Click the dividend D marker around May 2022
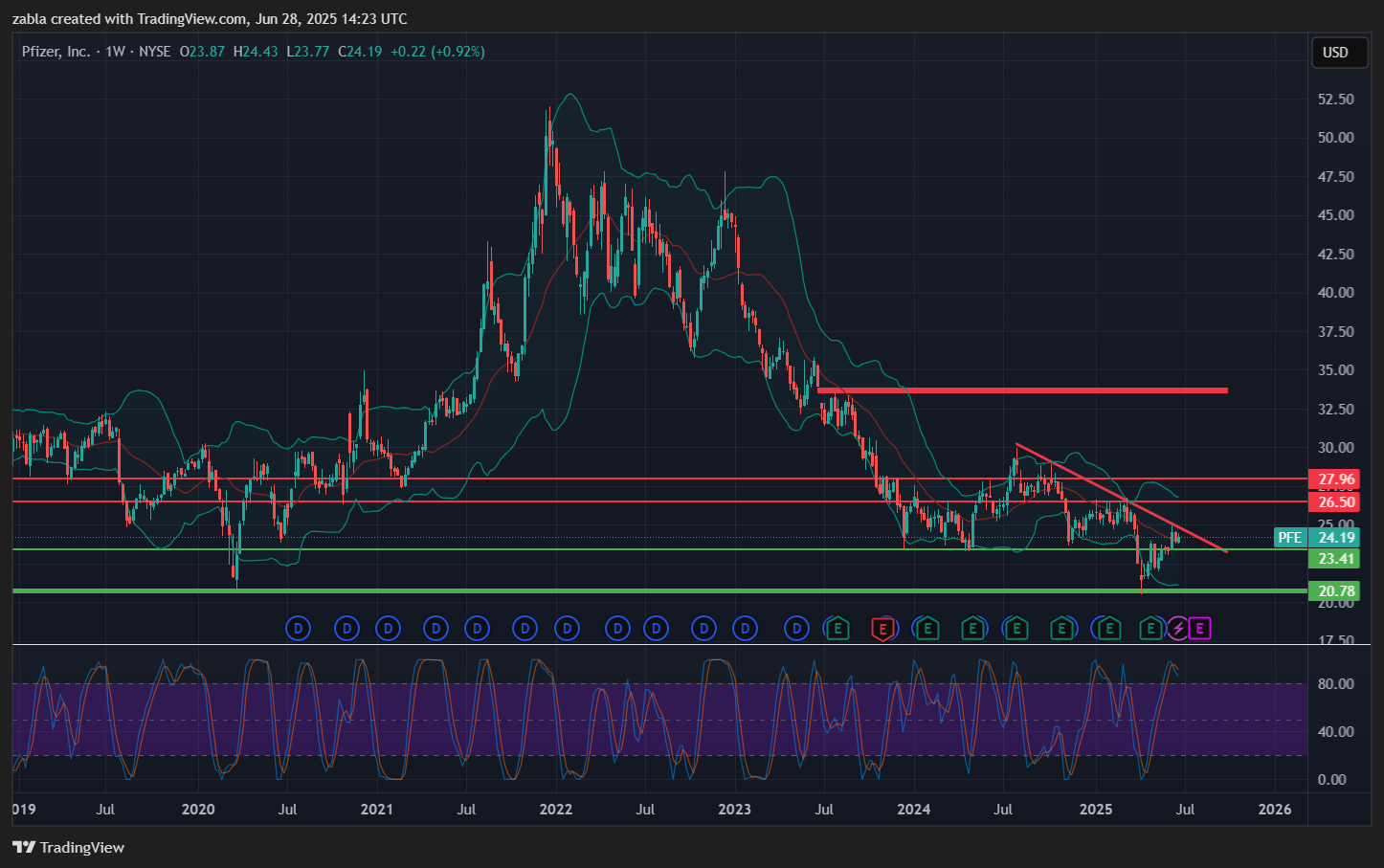The height and width of the screenshot is (868, 1384). 617,629
